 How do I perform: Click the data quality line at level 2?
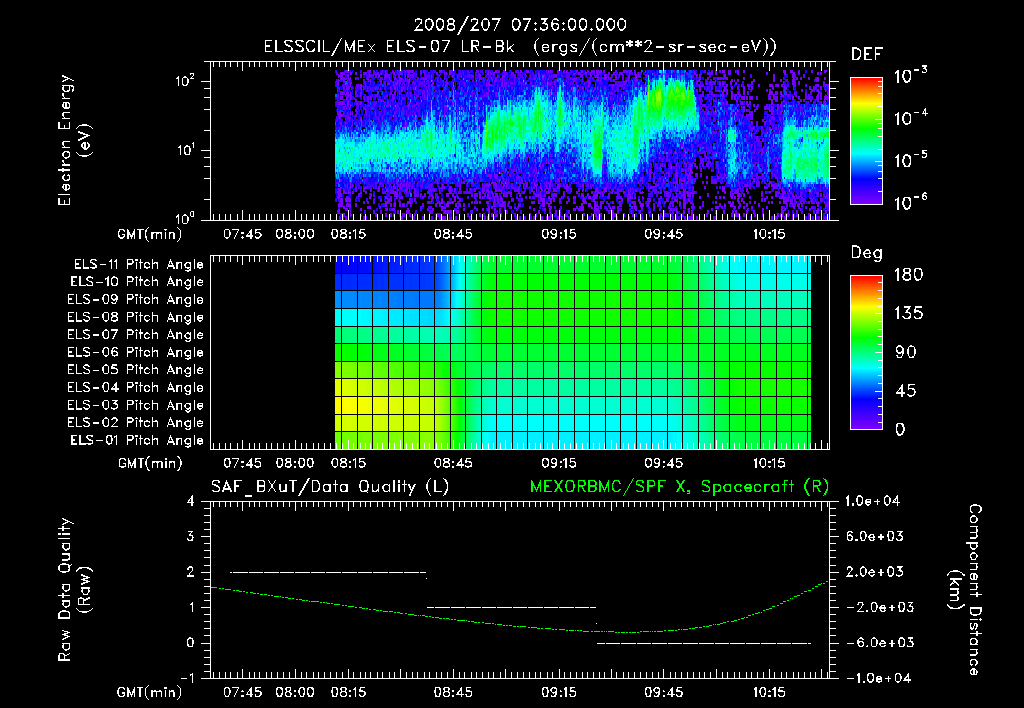[x=328, y=572]
